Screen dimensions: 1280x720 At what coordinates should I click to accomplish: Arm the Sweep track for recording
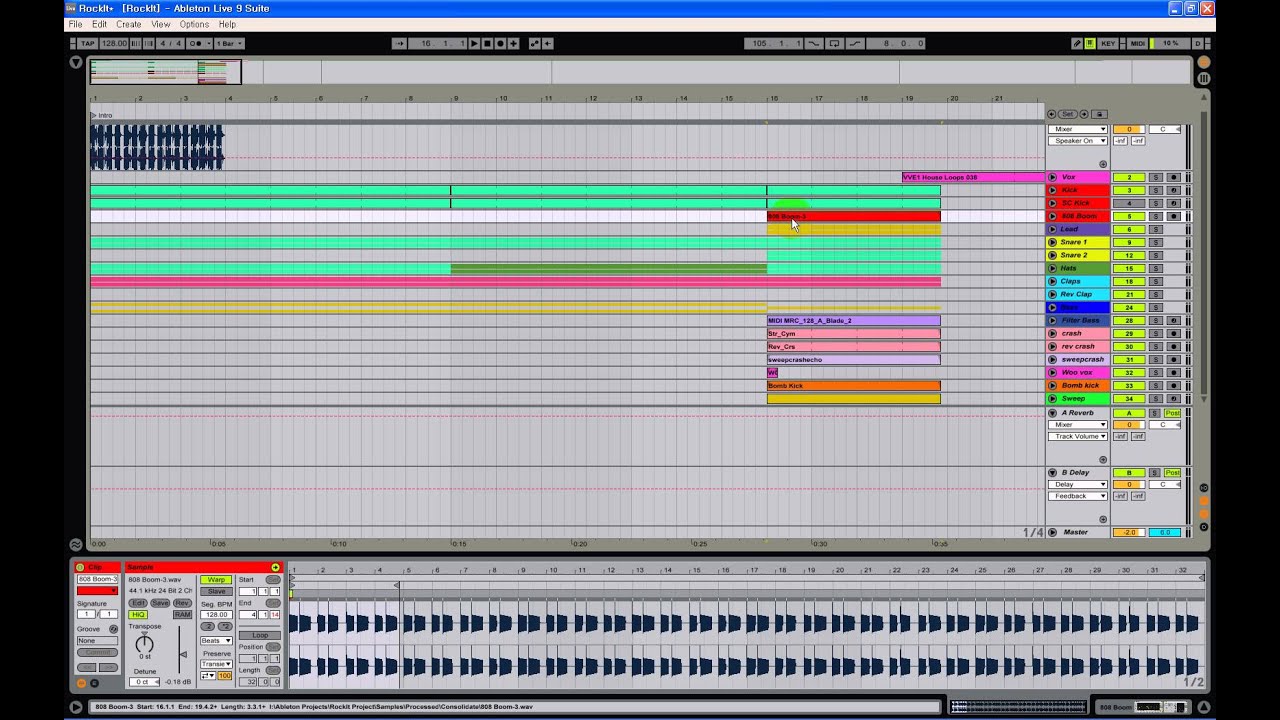1173,398
